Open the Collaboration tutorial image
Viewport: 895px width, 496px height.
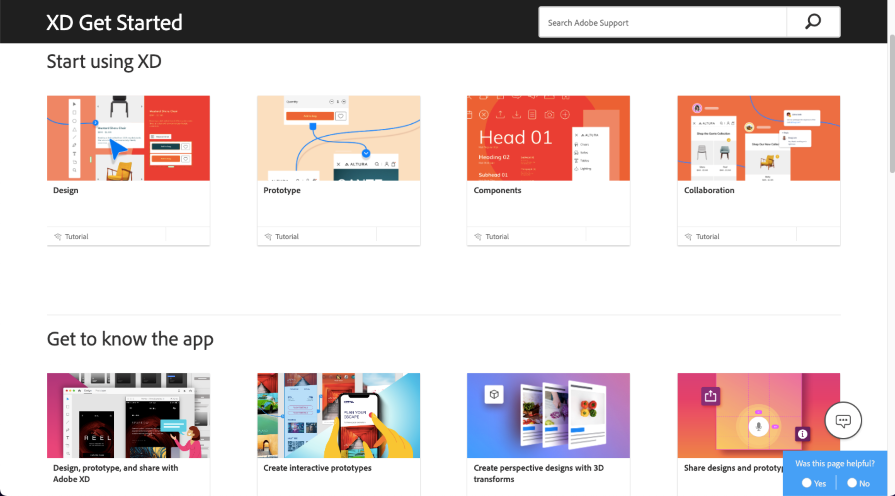(x=758, y=138)
